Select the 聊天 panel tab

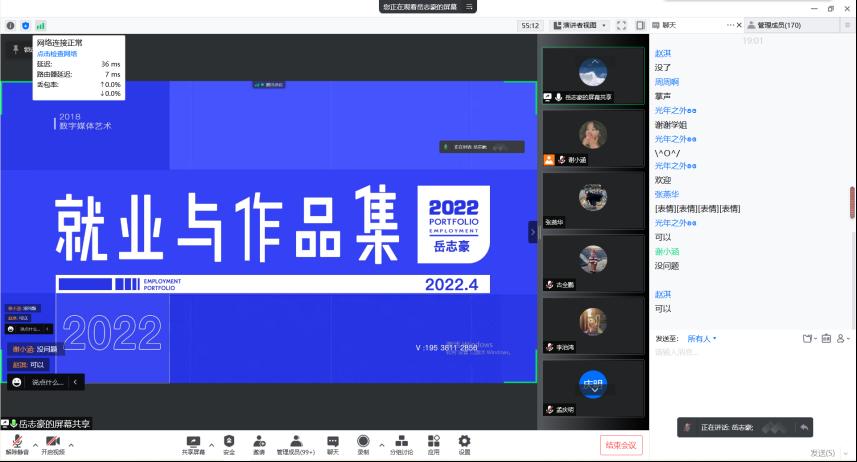point(669,25)
